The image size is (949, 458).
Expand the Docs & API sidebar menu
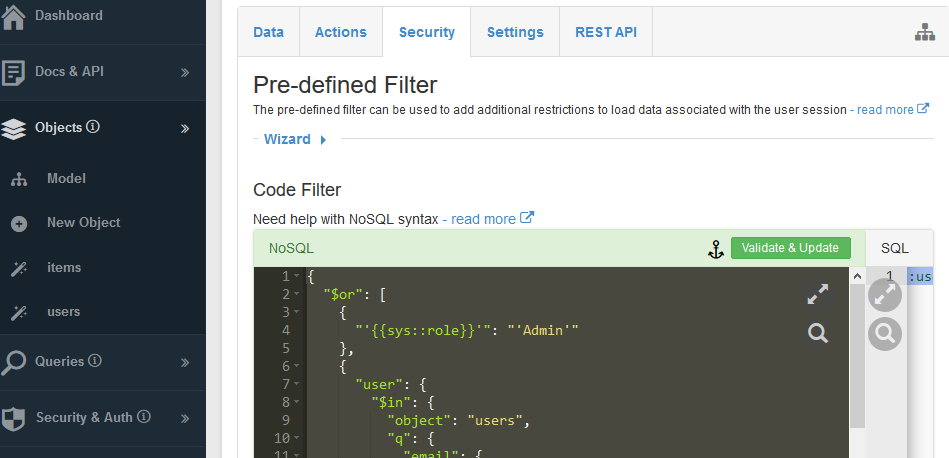coord(185,72)
